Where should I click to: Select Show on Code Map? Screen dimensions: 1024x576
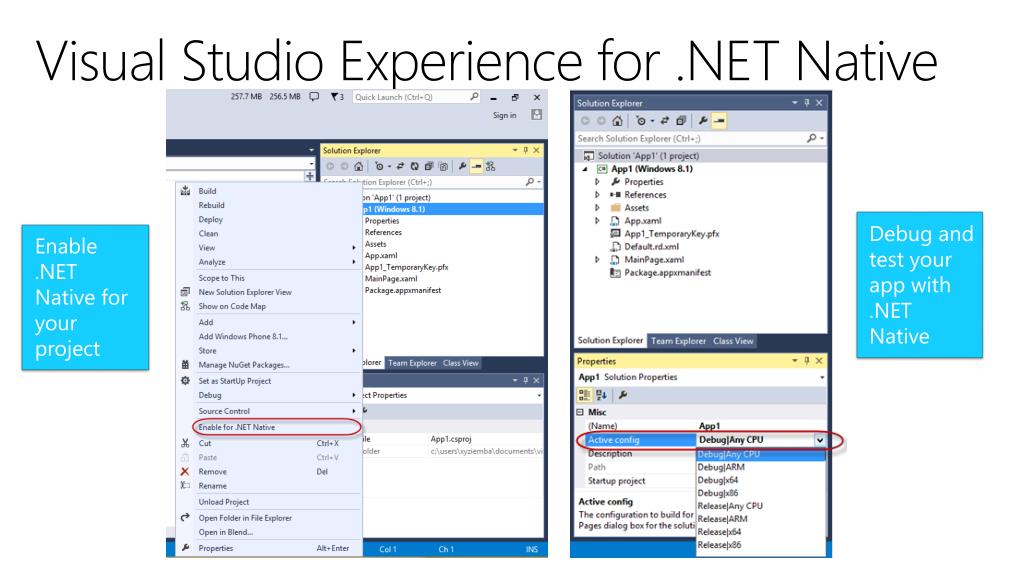(x=232, y=306)
